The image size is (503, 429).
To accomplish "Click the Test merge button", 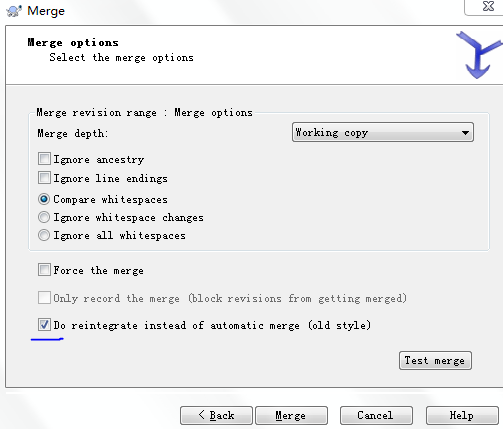I will pos(435,360).
